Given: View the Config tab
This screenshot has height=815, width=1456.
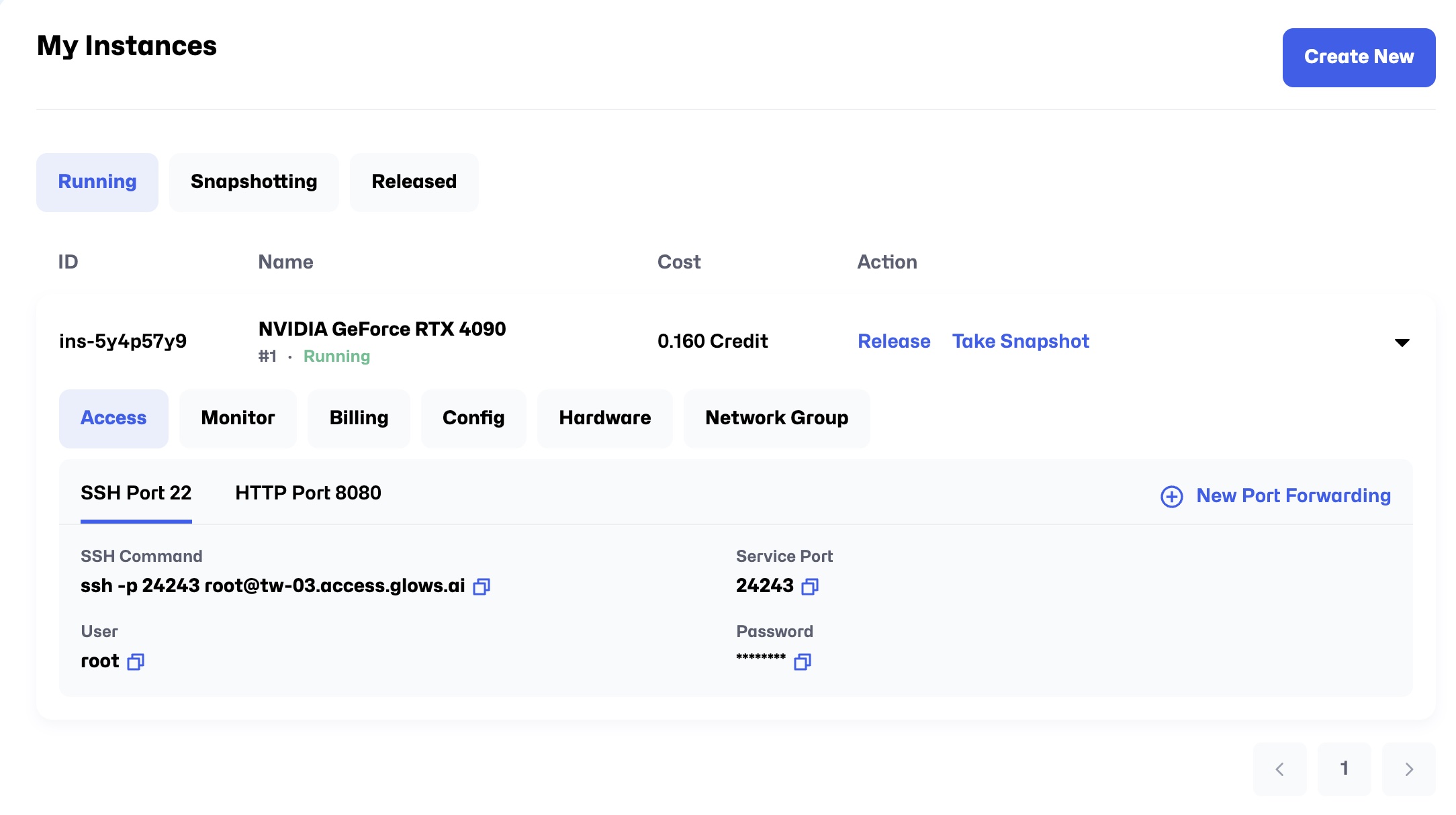Looking at the screenshot, I should (473, 418).
